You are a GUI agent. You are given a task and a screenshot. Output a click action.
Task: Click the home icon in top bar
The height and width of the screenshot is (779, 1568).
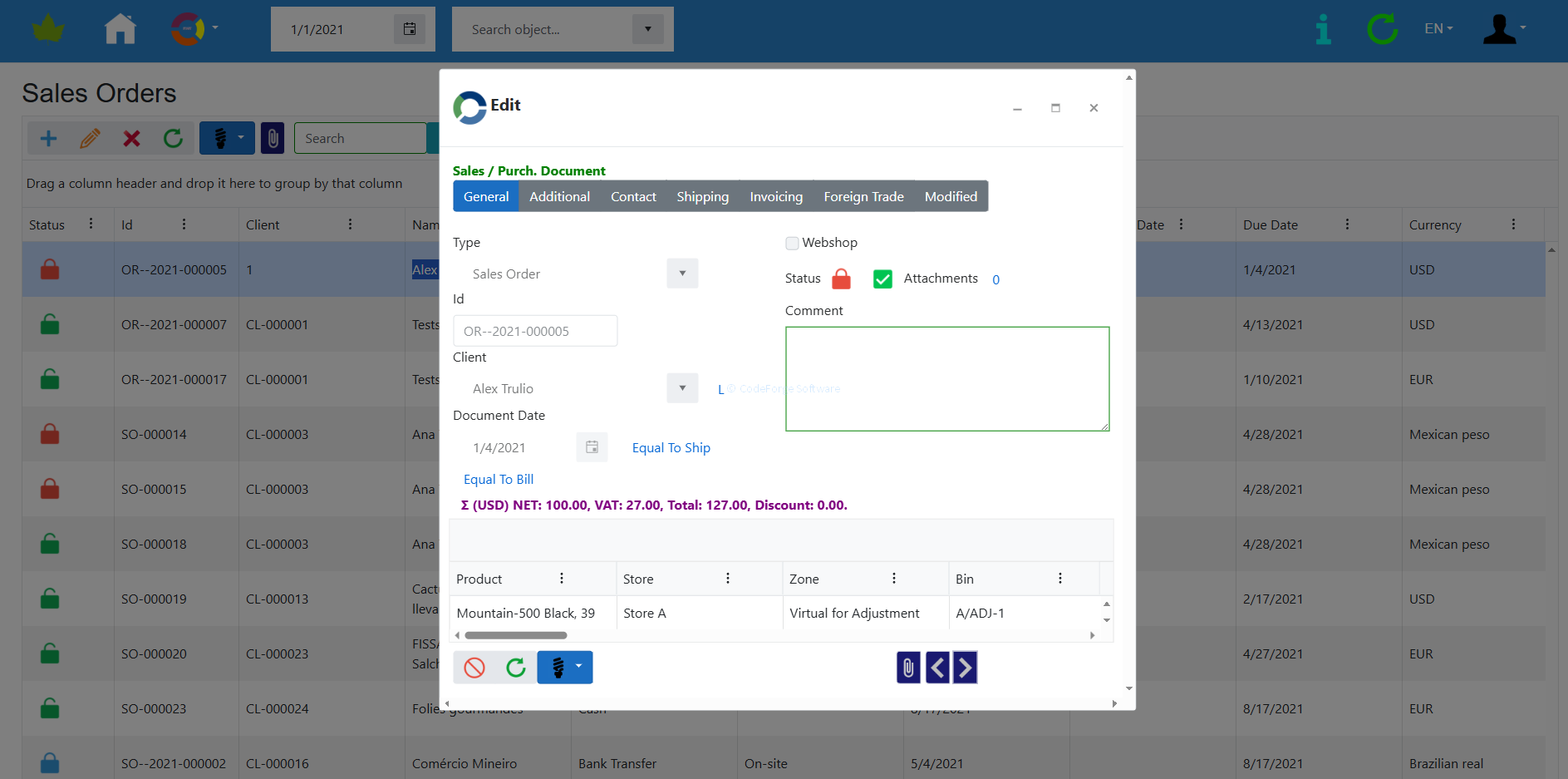[120, 29]
